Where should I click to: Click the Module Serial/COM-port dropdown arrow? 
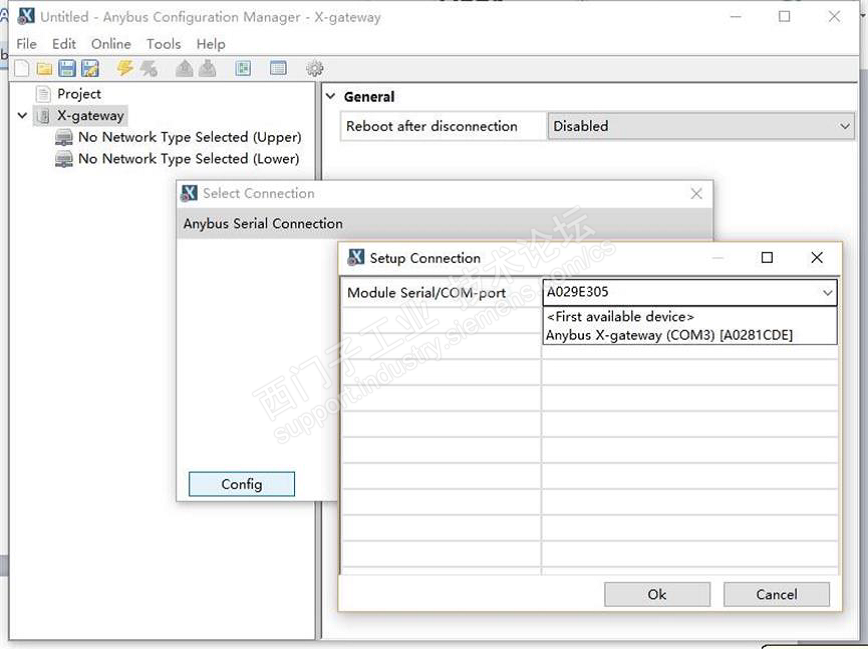pos(827,292)
